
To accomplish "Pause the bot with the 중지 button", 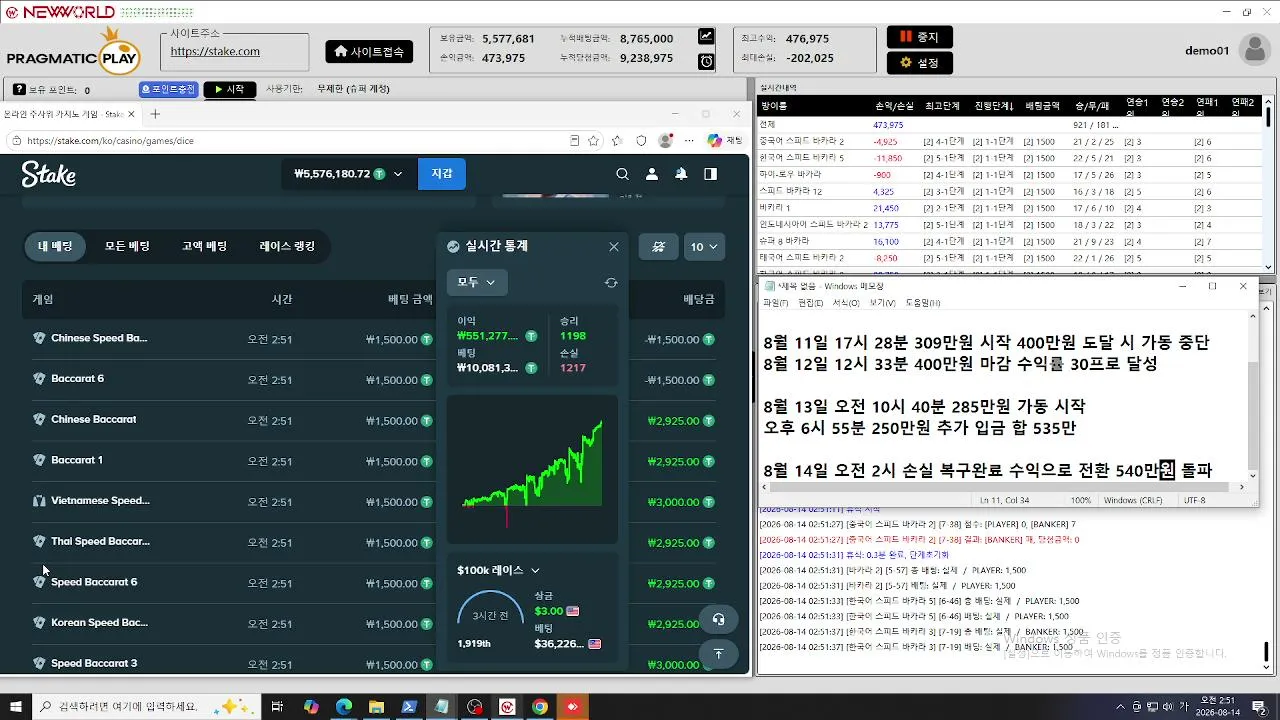I will pyautogui.click(x=919, y=37).
